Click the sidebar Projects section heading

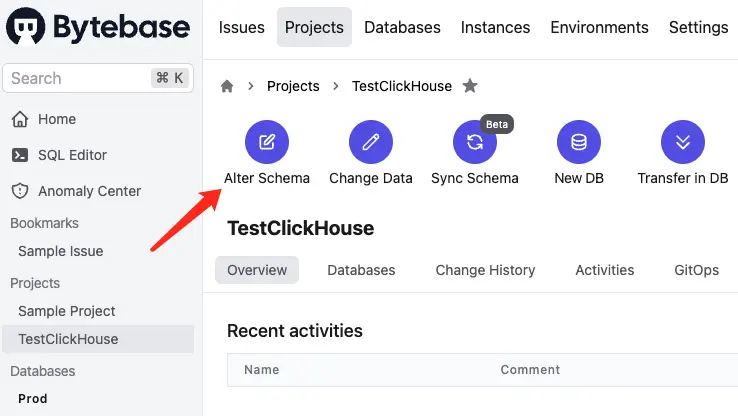tap(35, 283)
